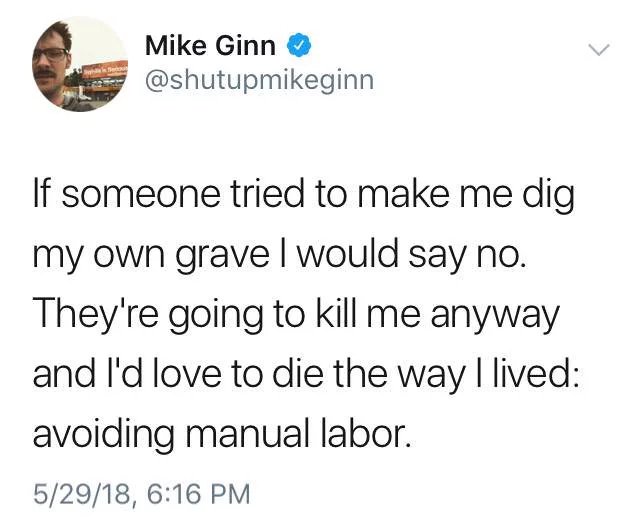
Task: Select the line "and I'd love to die"
Action: 305,374
